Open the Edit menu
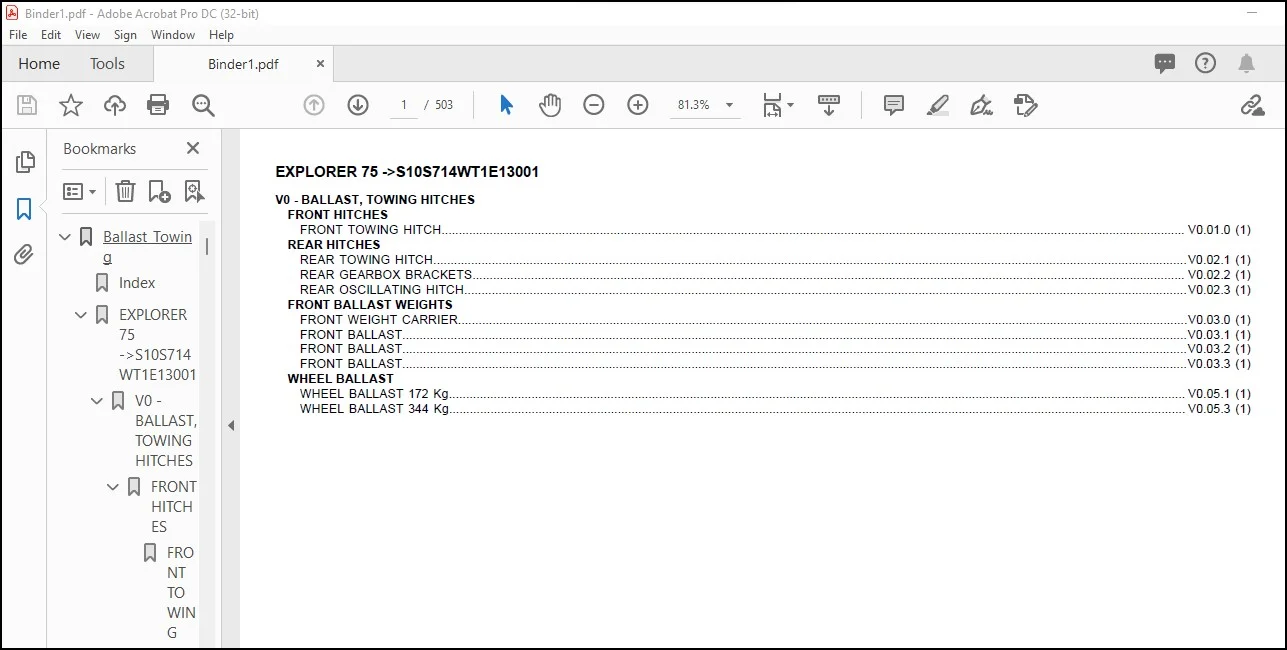 [x=51, y=34]
